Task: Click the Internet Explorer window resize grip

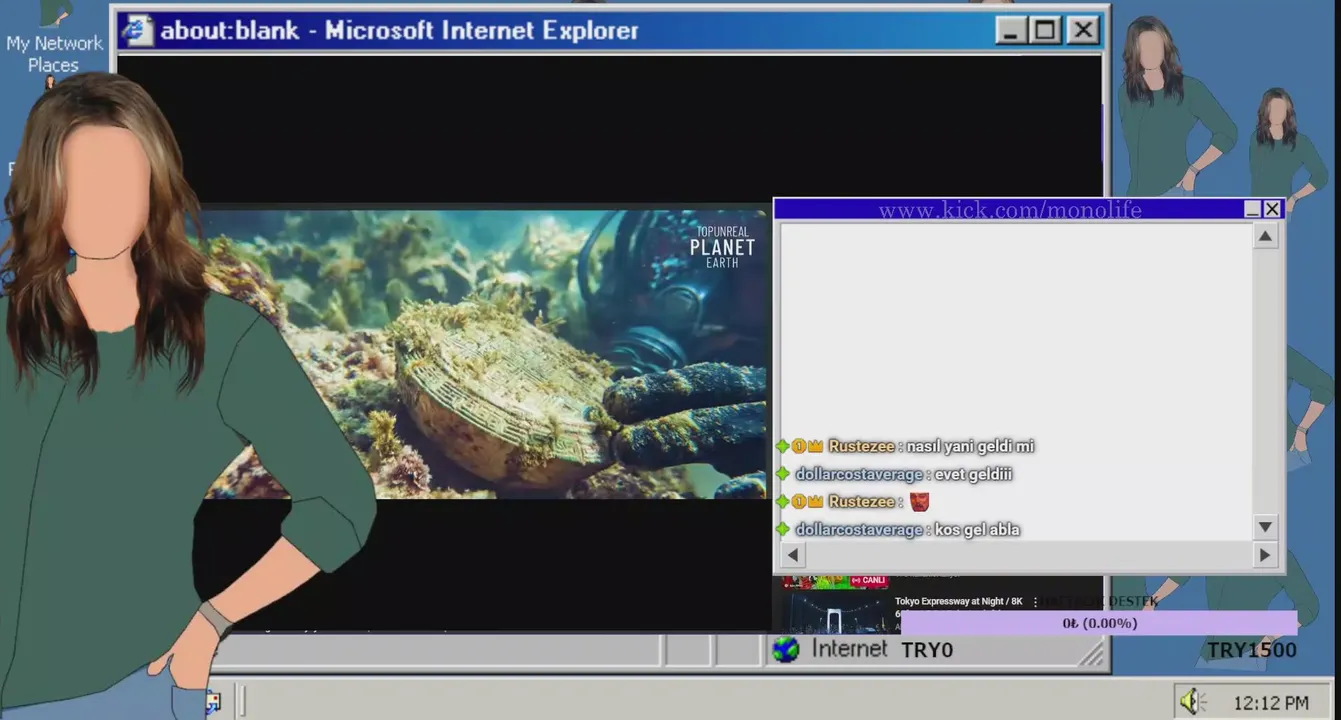Action: tap(1092, 654)
